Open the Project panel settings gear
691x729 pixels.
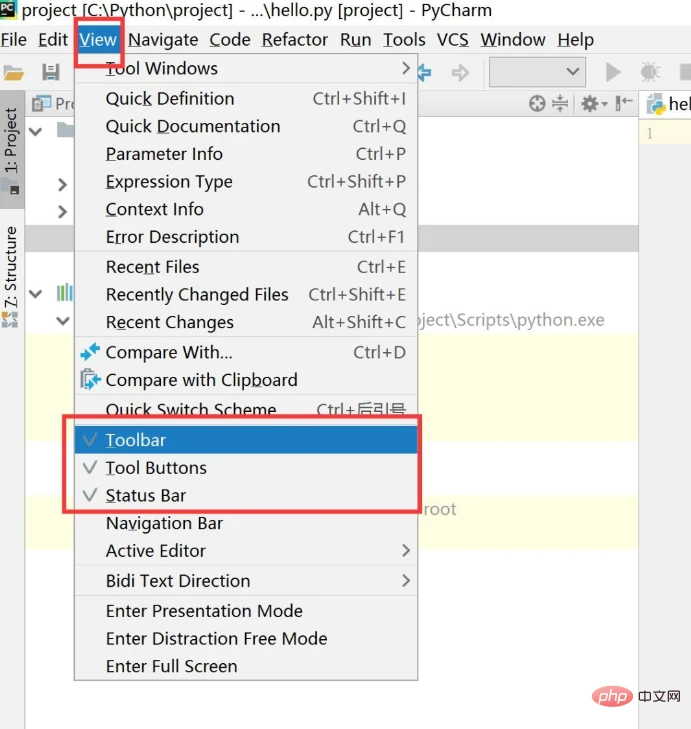click(594, 103)
